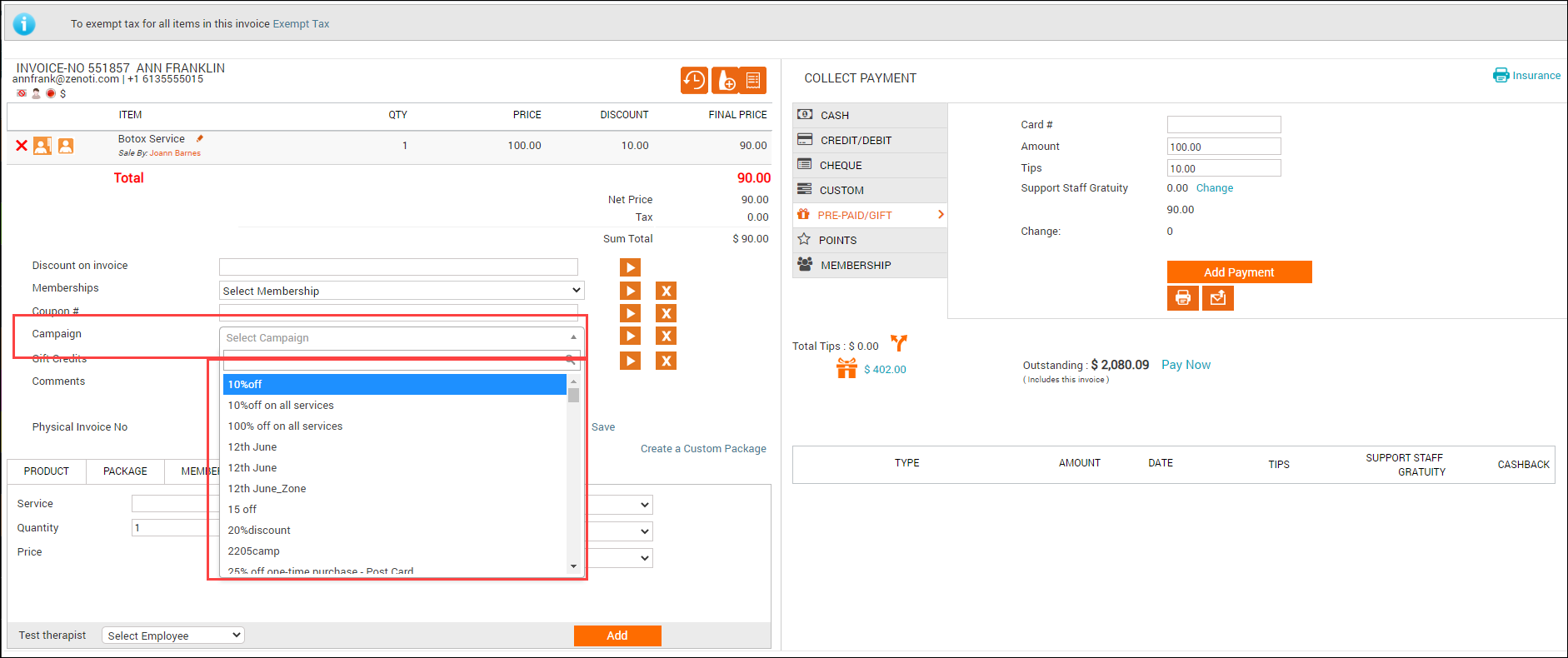Apply campaign using its arrow button
This screenshot has width=1568, height=658.
click(x=630, y=336)
